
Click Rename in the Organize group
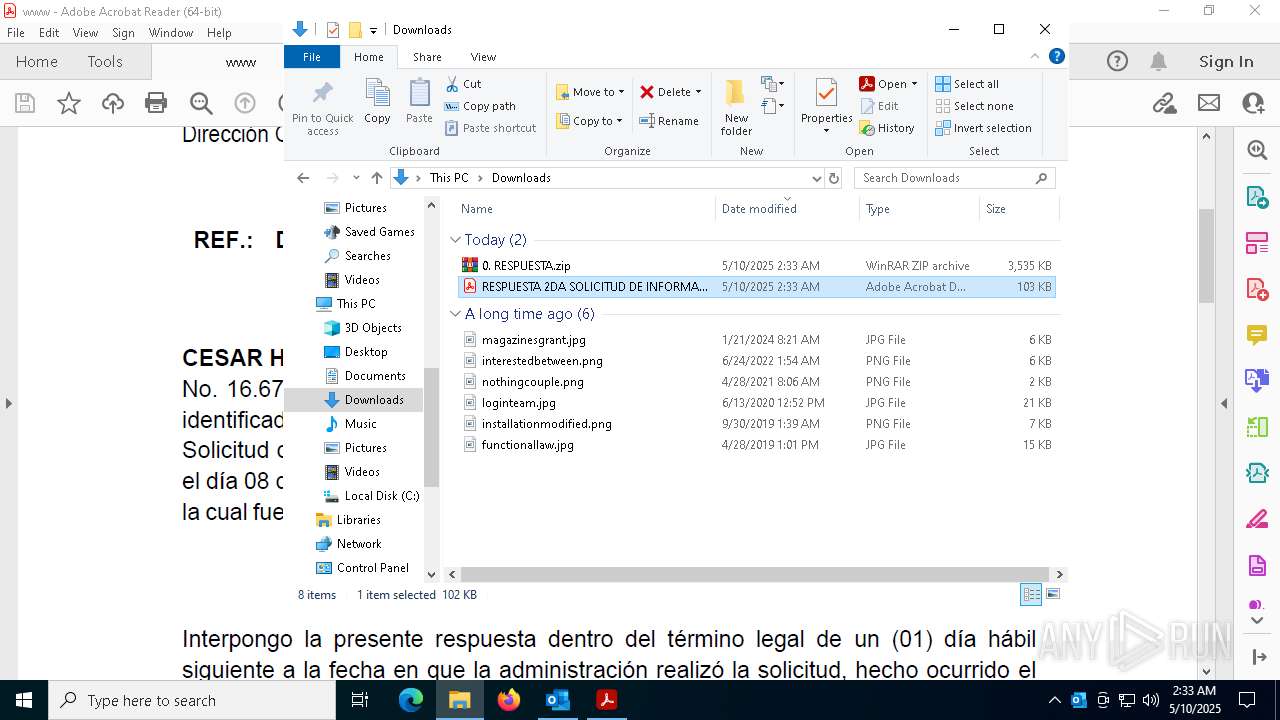coord(669,121)
